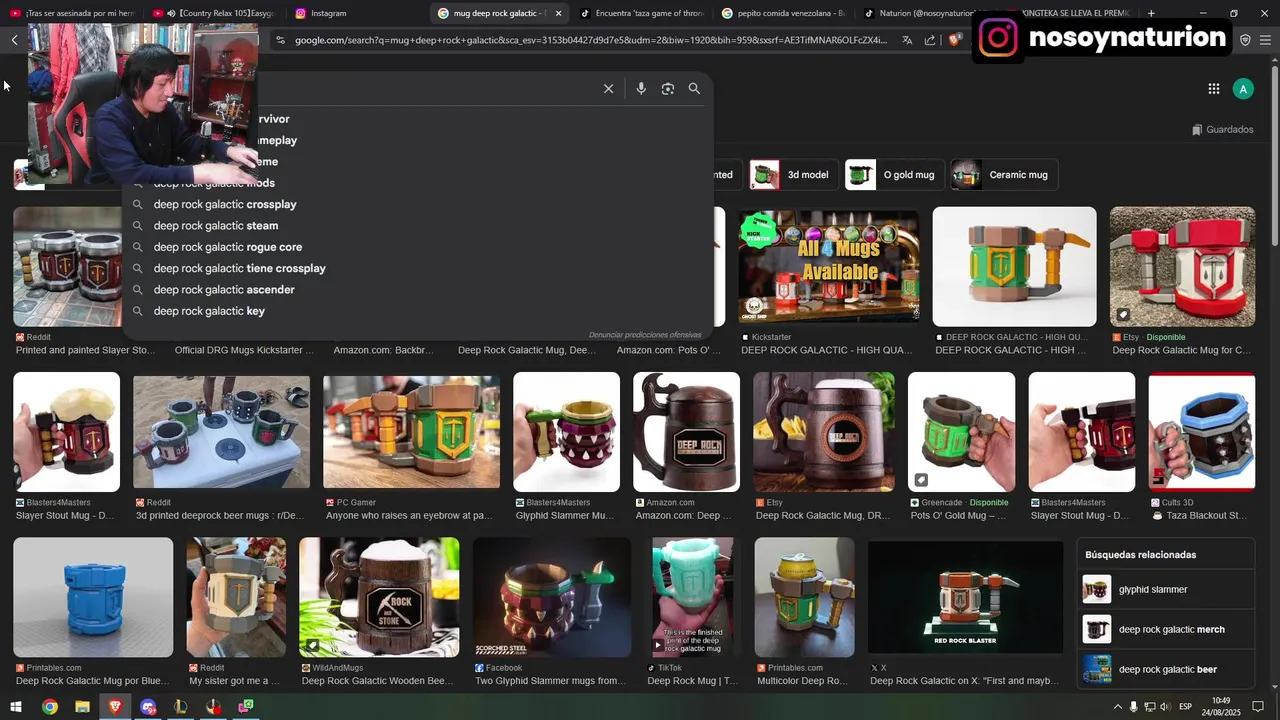The width and height of the screenshot is (1280, 720).
Task: Choose suggestion deep rock galactic tiene crossplay
Action: (x=417, y=268)
